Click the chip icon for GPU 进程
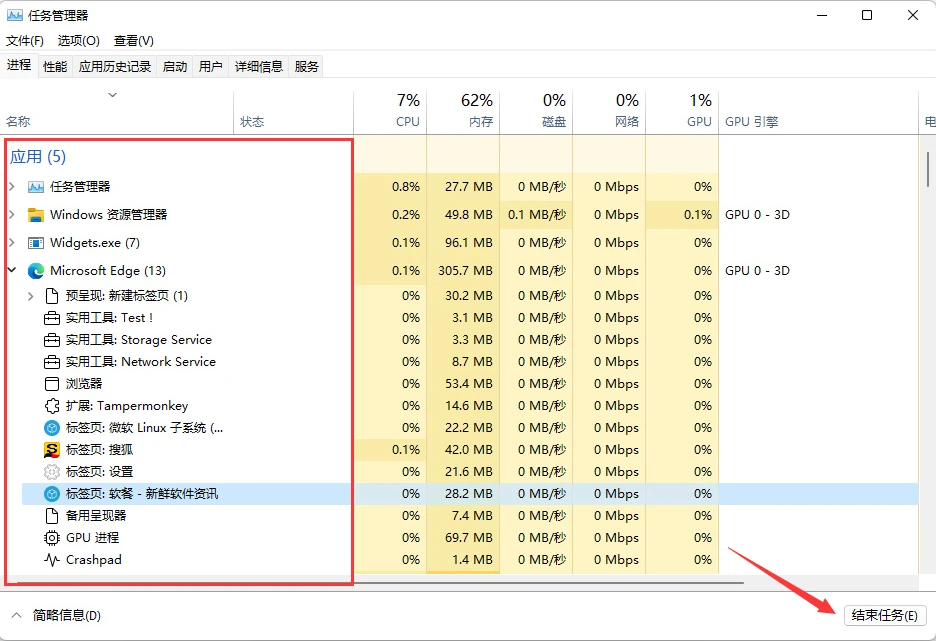 tap(52, 538)
